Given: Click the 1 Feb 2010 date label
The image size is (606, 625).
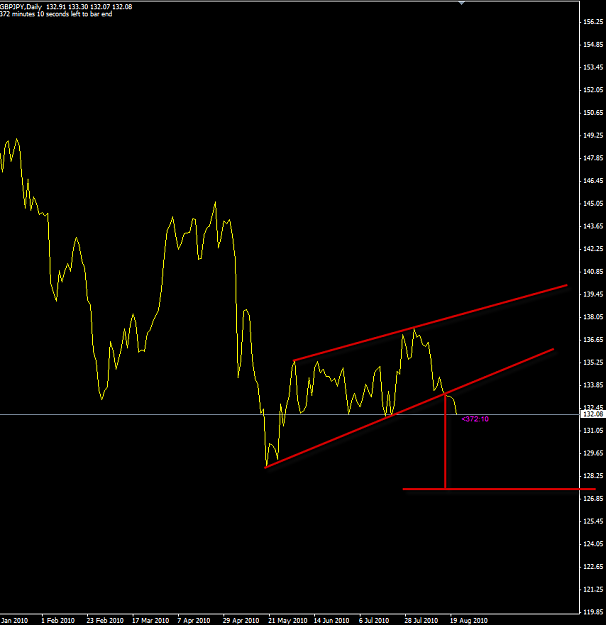Looking at the screenshot, I should click(x=58, y=620).
